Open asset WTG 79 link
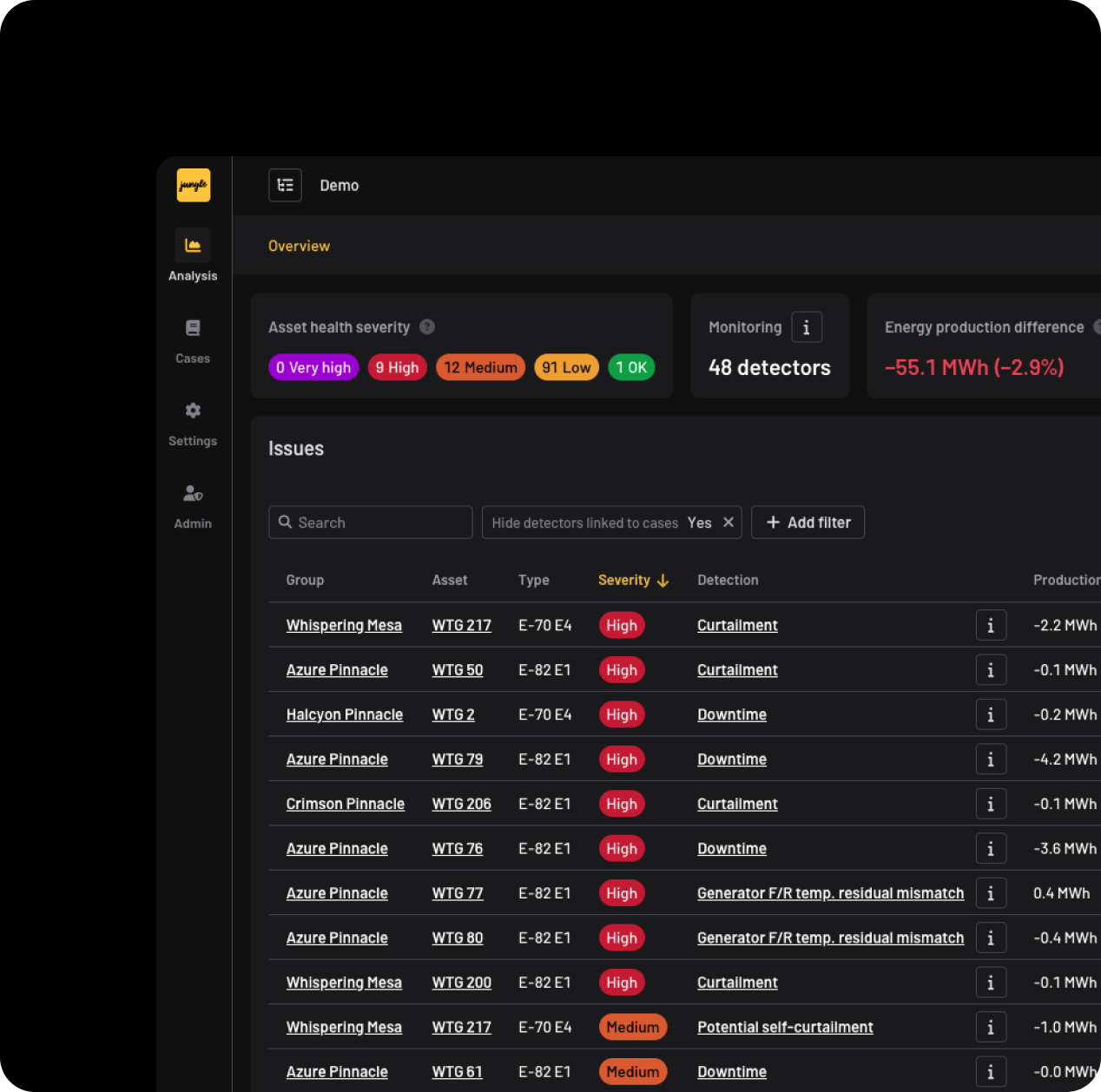 pyautogui.click(x=458, y=760)
